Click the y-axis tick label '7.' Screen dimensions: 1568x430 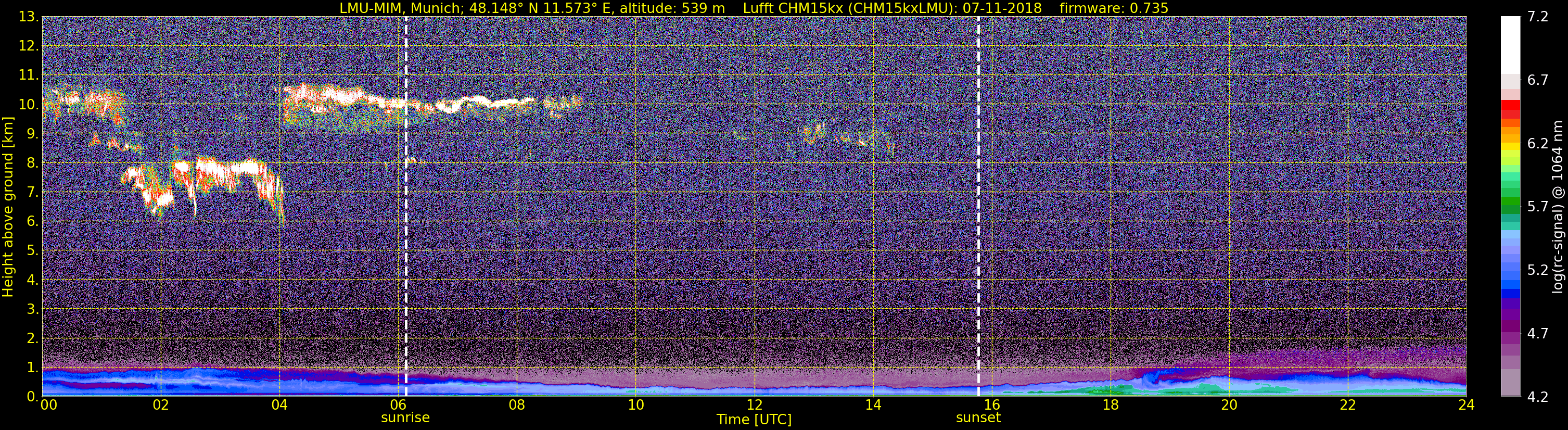(32, 193)
